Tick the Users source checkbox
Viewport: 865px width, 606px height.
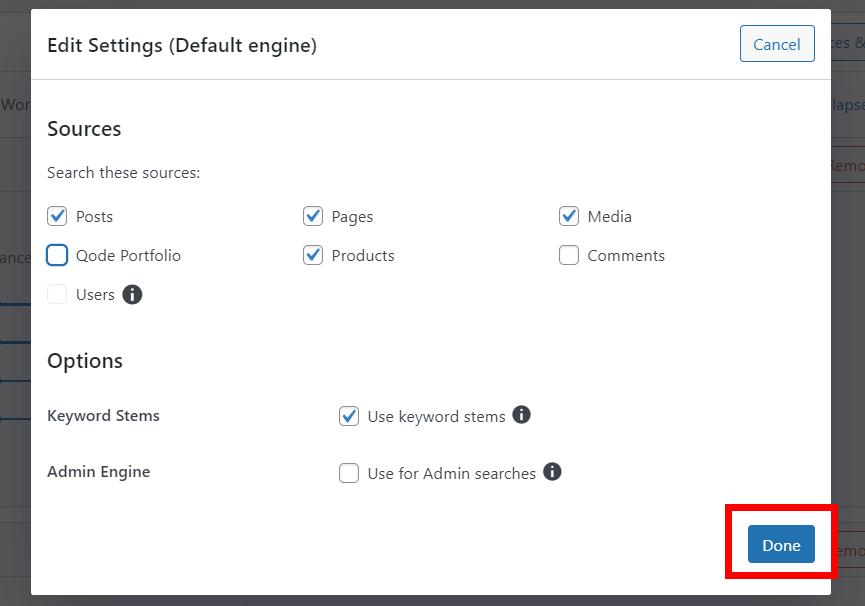pos(57,294)
